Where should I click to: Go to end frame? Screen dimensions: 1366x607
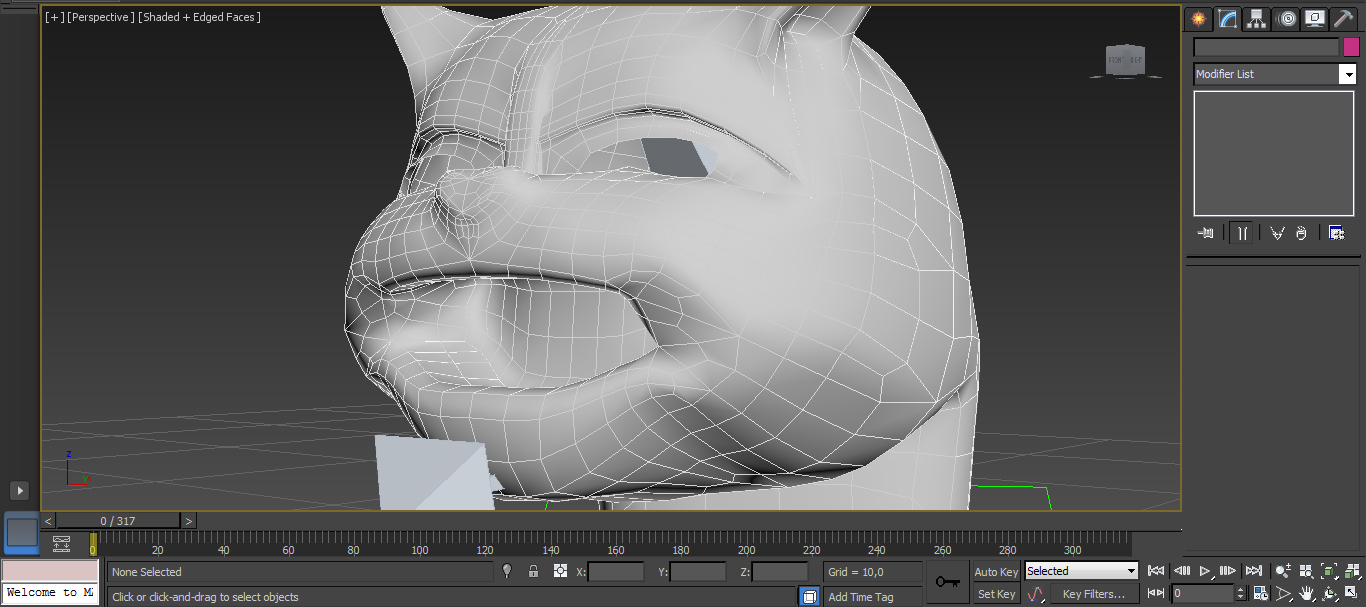coord(1254,571)
